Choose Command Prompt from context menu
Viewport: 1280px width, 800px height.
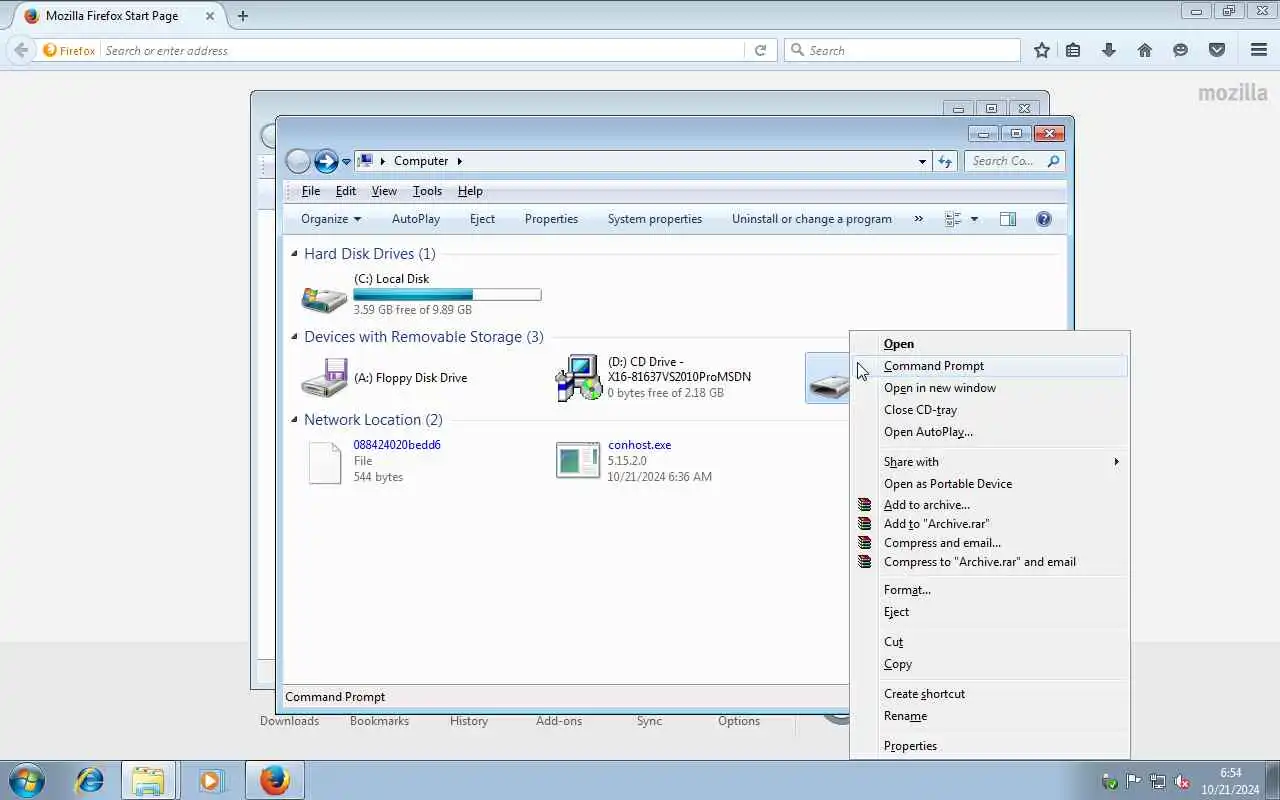990,366
